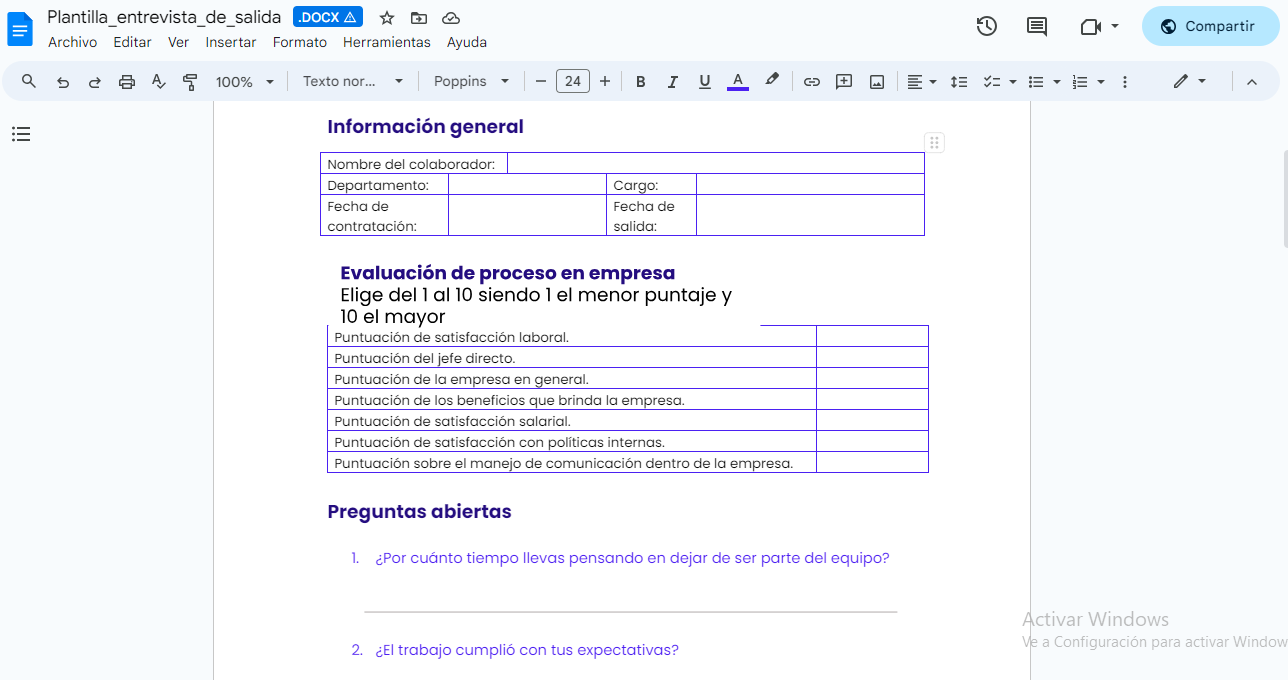Open the font family dropdown showing Poppins
The width and height of the screenshot is (1288, 680).
[471, 81]
